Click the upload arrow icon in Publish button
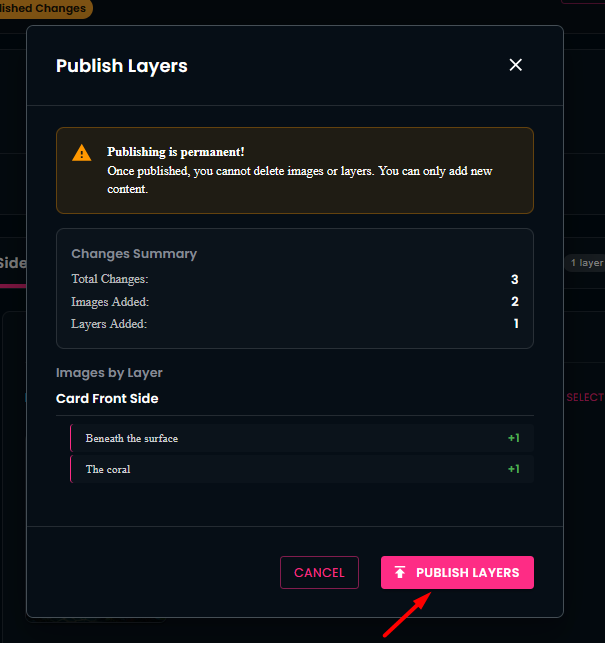 [x=400, y=573]
